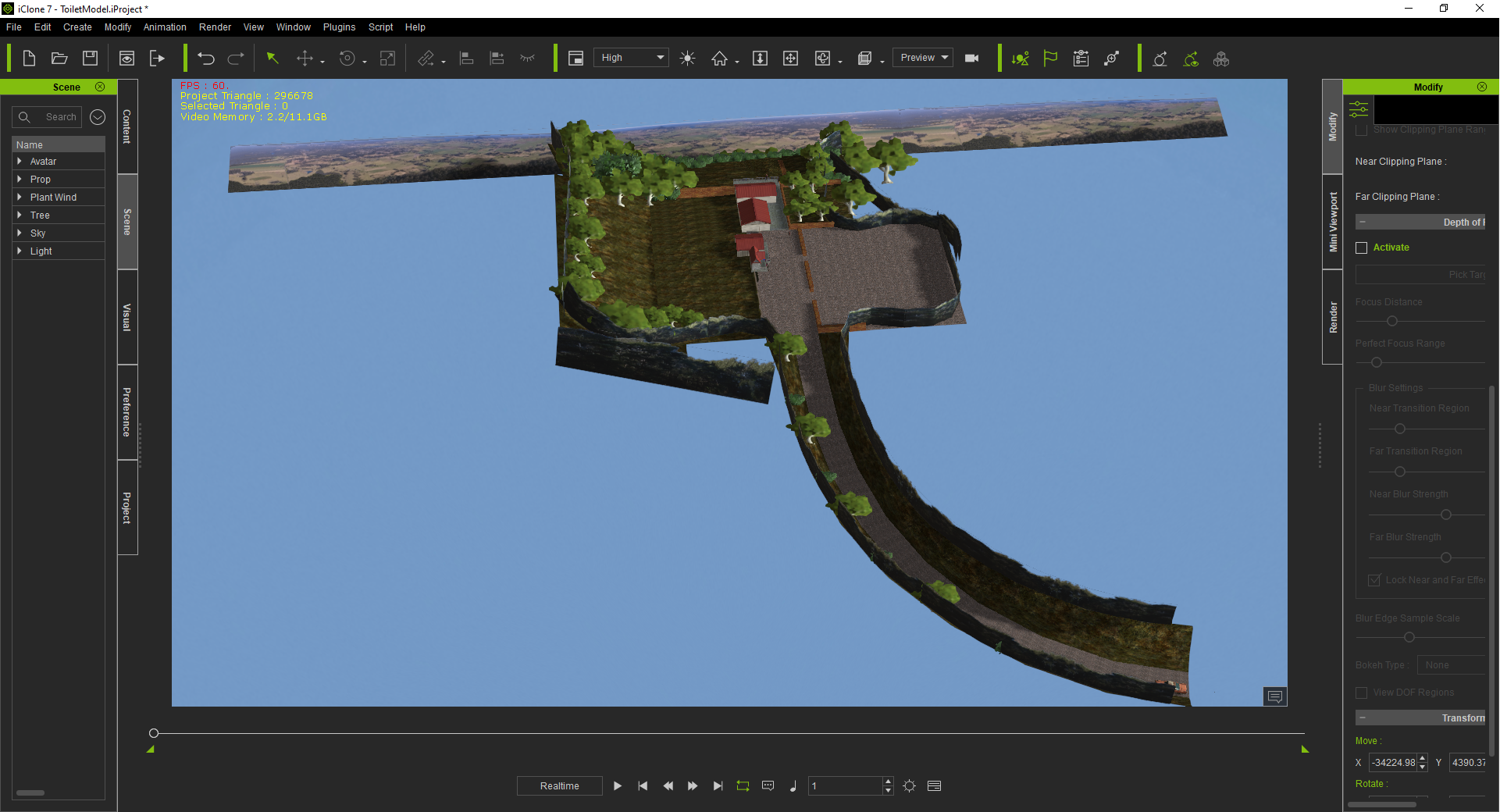Open the Render side tab
1500x812 pixels.
pyautogui.click(x=1333, y=318)
